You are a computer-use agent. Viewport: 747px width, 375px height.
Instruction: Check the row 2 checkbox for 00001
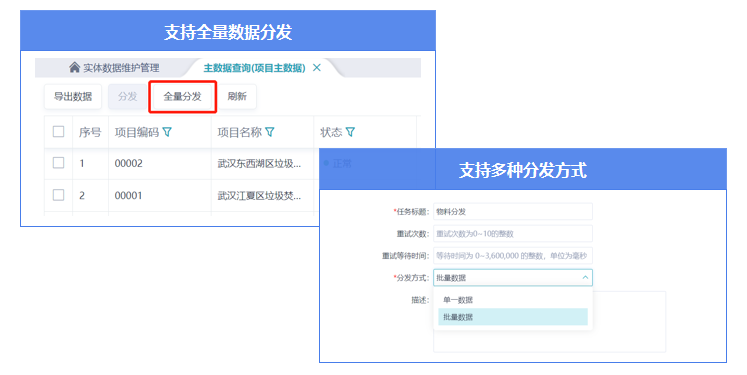tap(59, 195)
